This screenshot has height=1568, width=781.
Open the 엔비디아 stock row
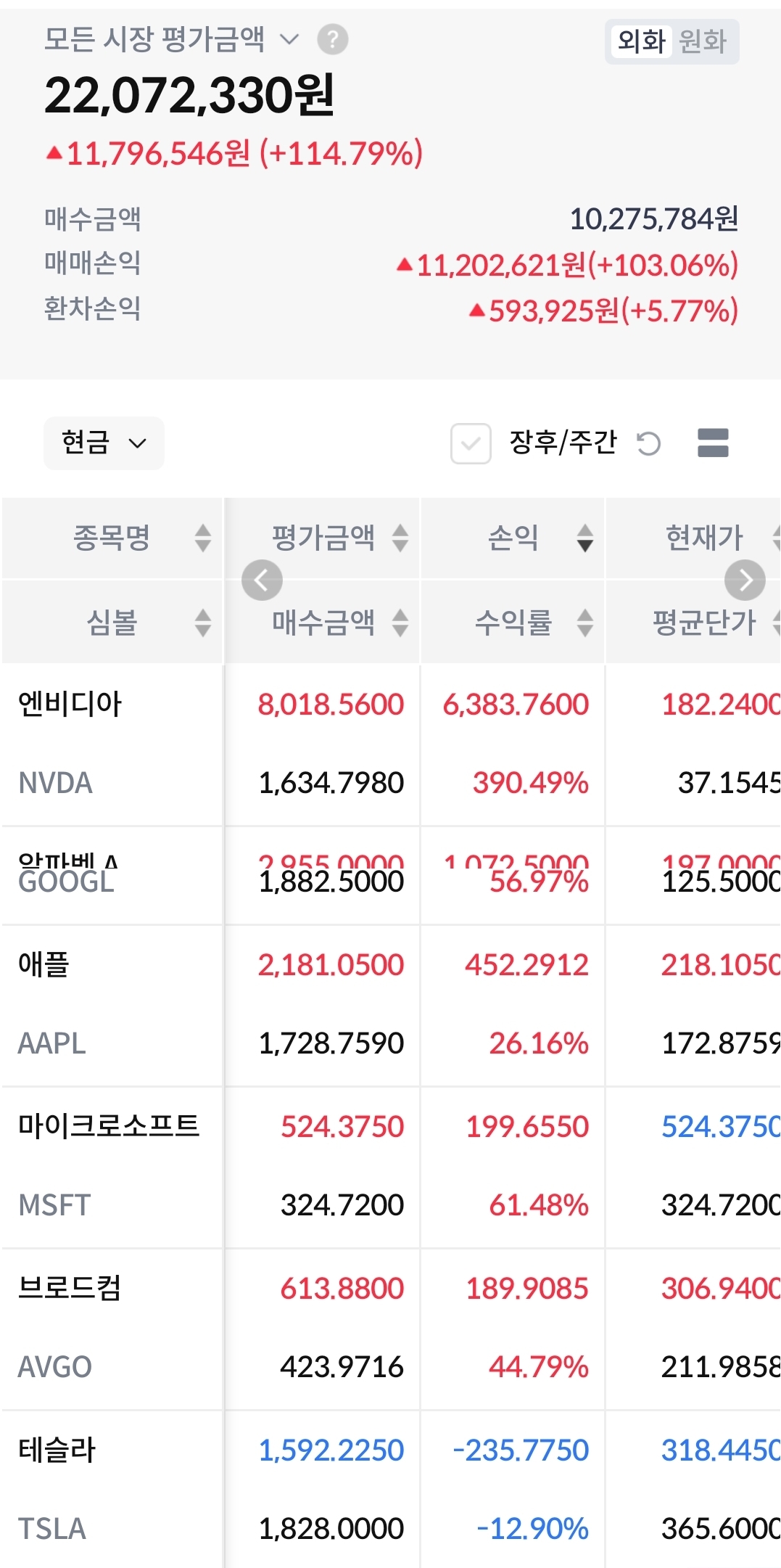[x=70, y=704]
